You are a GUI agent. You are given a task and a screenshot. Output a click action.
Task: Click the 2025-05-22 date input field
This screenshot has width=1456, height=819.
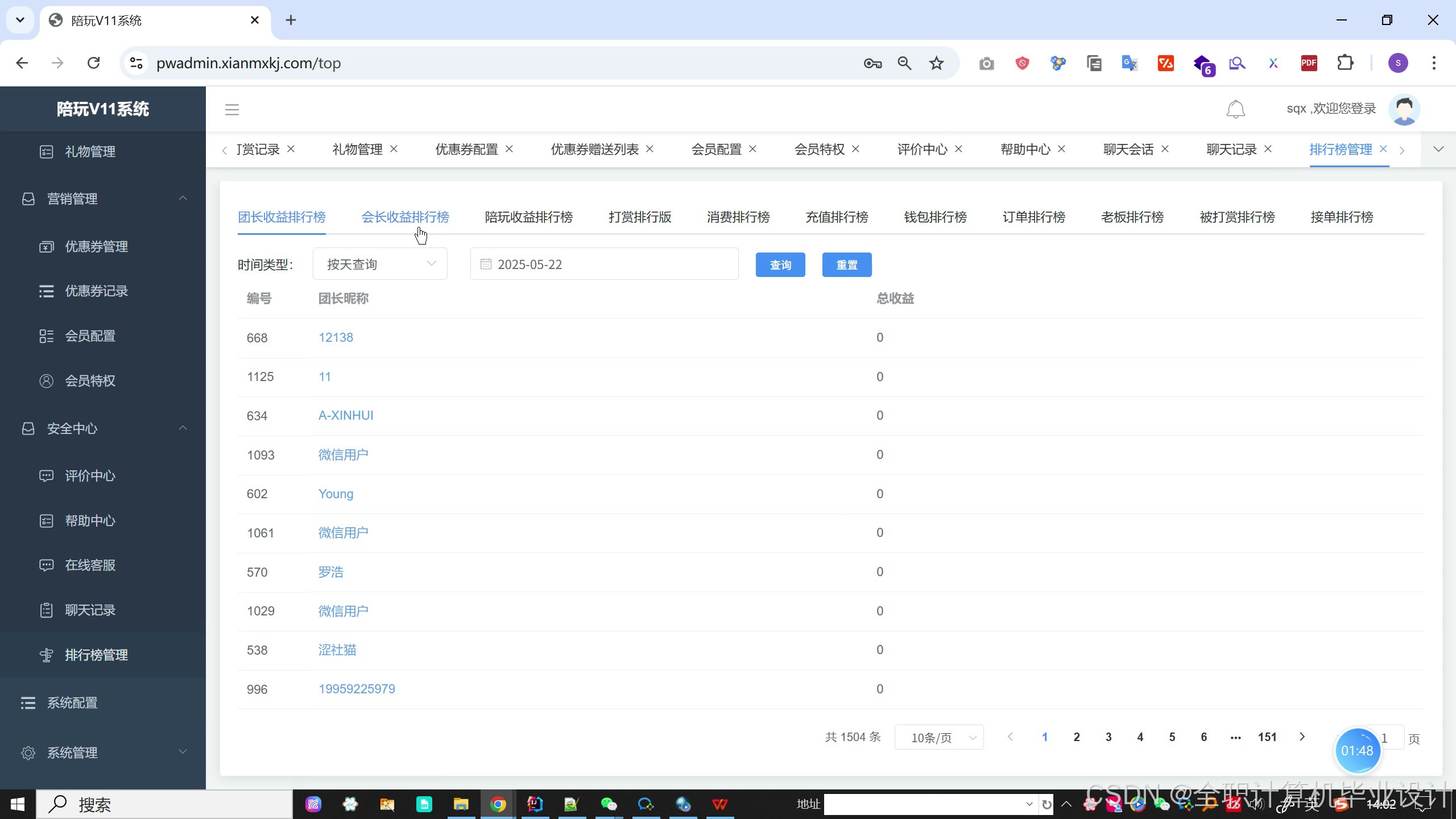tap(604, 264)
